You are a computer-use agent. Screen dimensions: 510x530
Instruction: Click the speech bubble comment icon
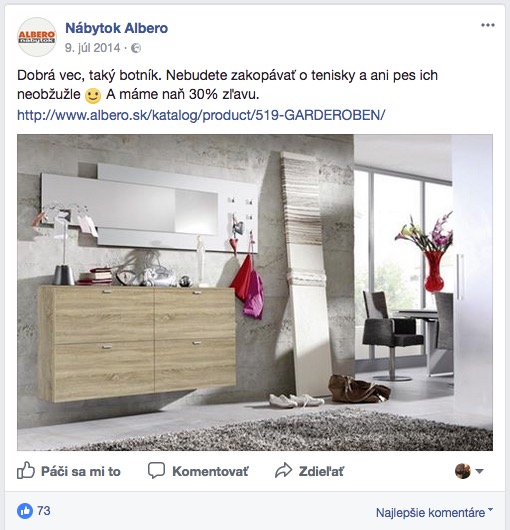[x=156, y=470]
